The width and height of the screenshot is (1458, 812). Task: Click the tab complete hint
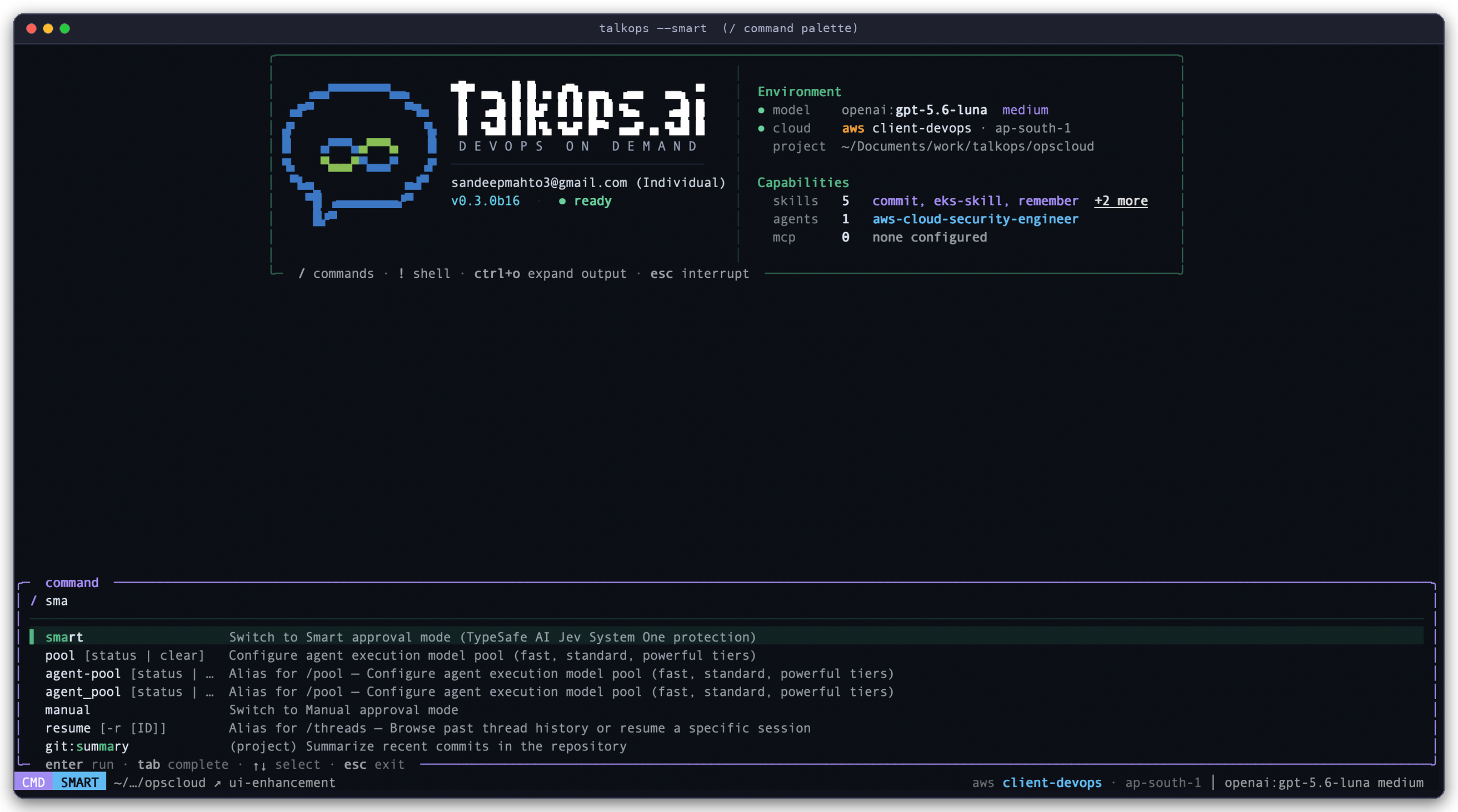(183, 765)
